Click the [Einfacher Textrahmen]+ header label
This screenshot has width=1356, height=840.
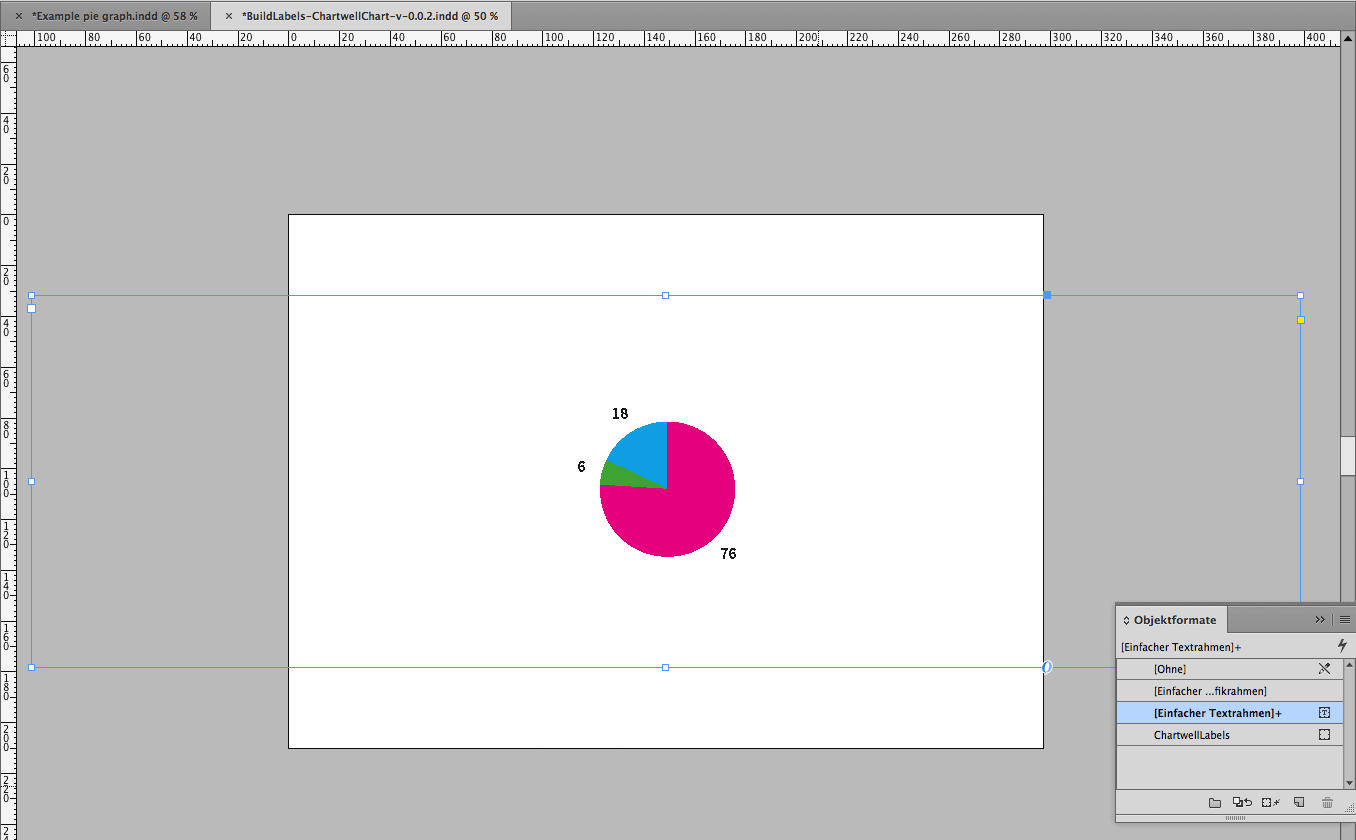tap(1181, 647)
